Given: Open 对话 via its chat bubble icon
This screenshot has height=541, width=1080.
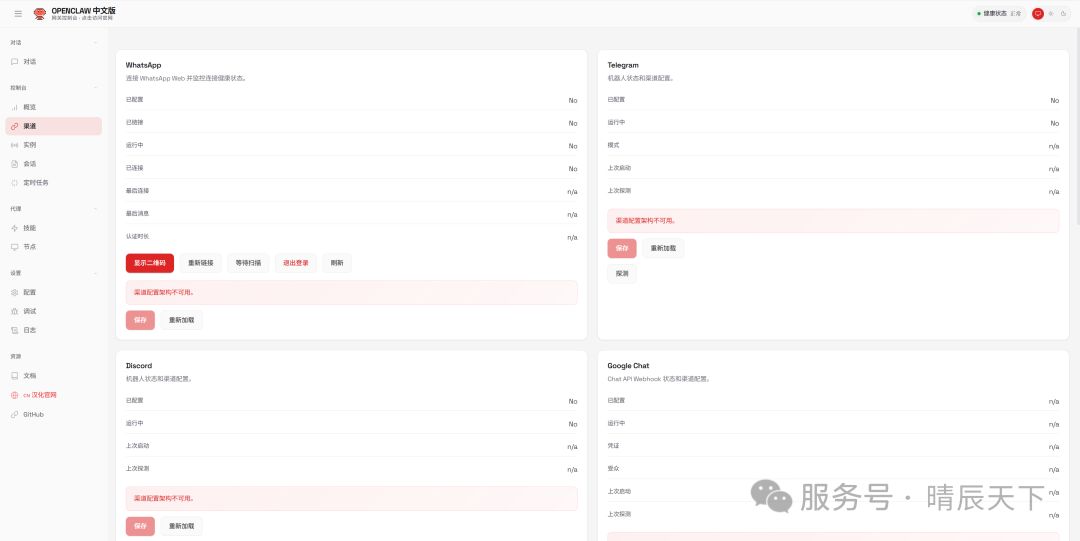Looking at the screenshot, I should click(15, 62).
